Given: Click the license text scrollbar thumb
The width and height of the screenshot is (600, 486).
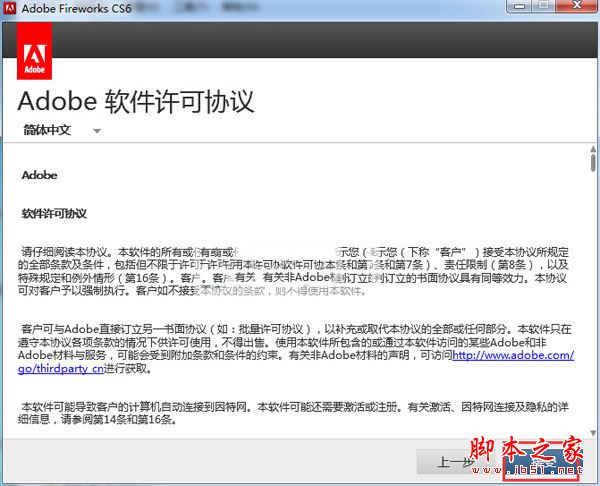Looking at the screenshot, I should click(593, 163).
